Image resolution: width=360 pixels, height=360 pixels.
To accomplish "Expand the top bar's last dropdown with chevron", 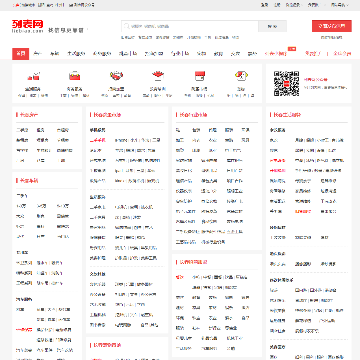I will pyautogui.click(x=339, y=5).
